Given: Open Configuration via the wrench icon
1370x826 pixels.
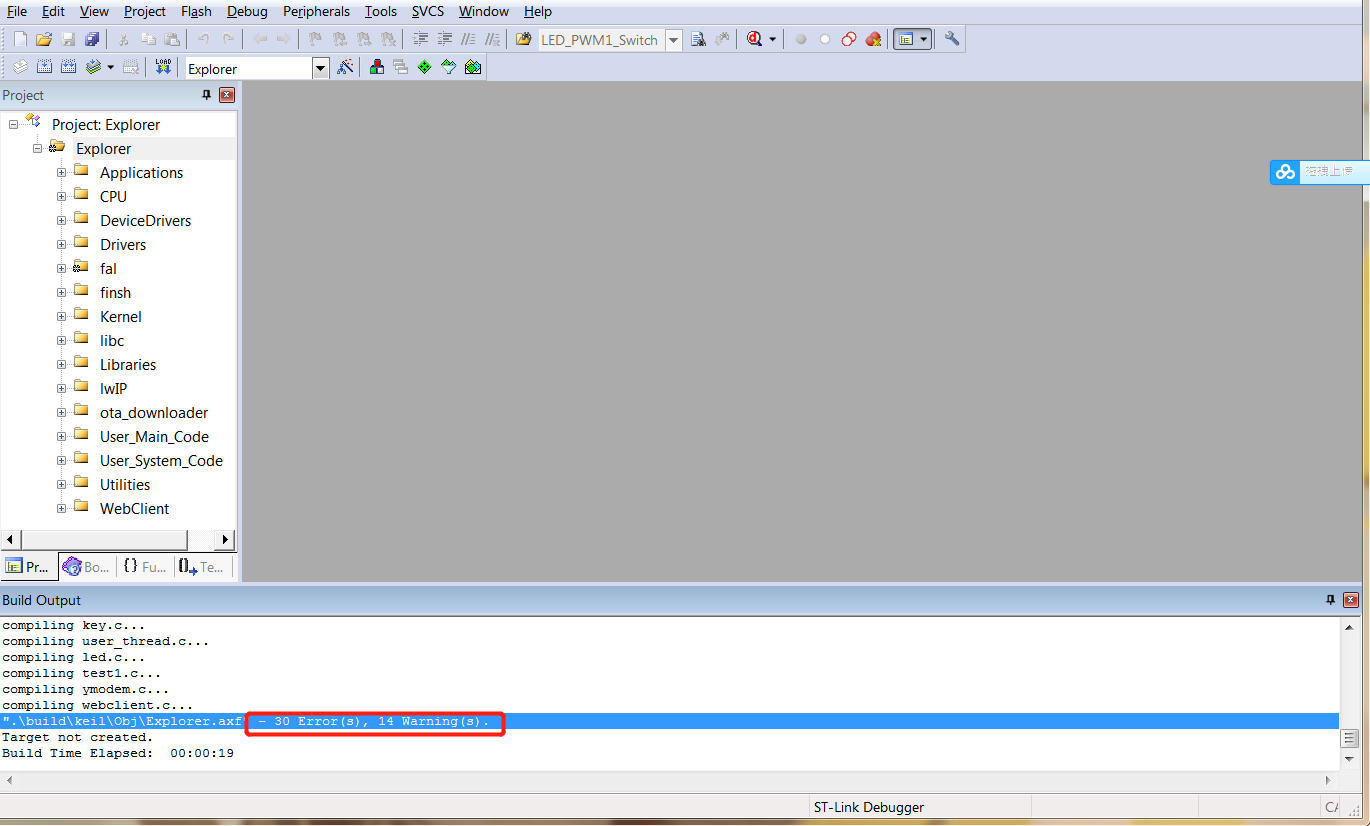Looking at the screenshot, I should pyautogui.click(x=952, y=39).
